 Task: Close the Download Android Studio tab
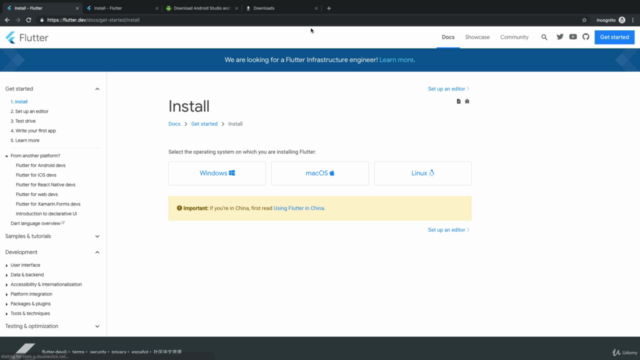tap(236, 8)
